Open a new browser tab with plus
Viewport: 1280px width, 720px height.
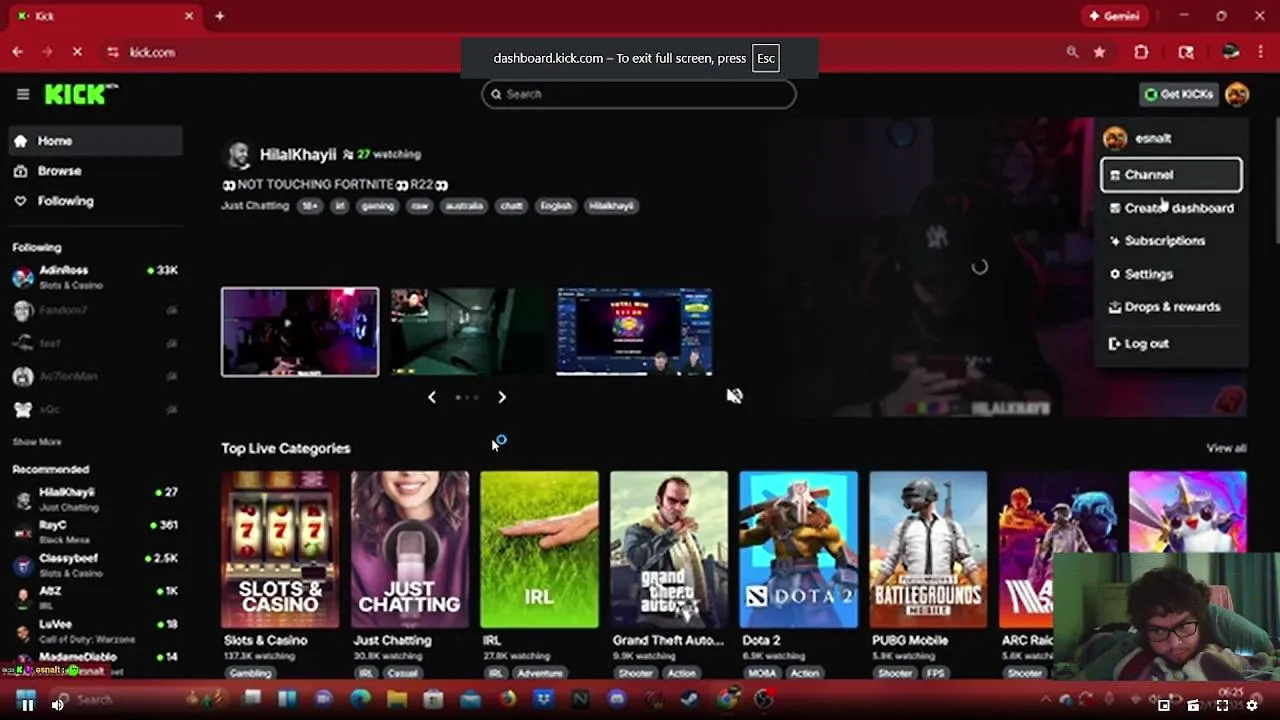219,16
